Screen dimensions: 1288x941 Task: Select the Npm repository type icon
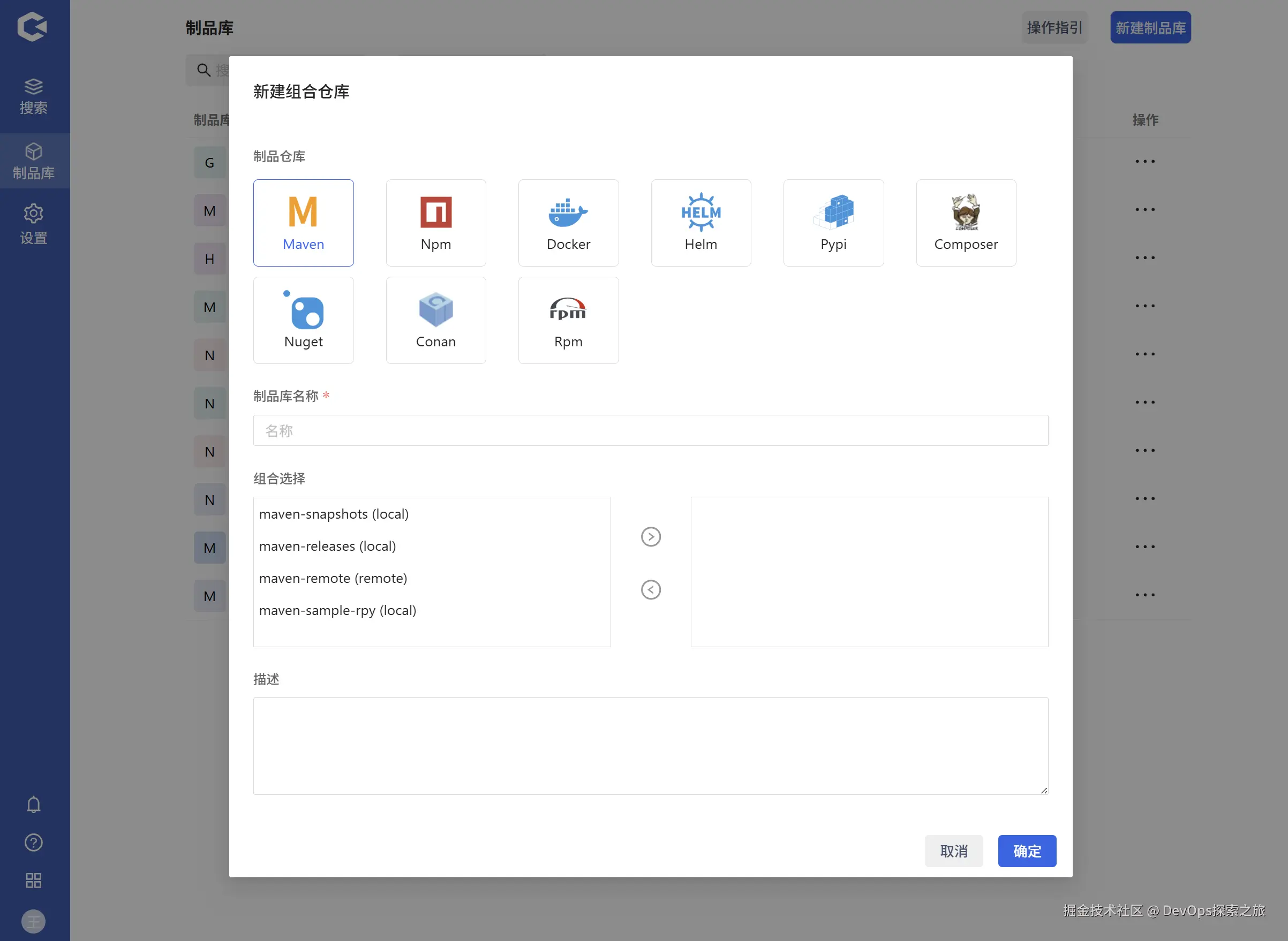435,223
